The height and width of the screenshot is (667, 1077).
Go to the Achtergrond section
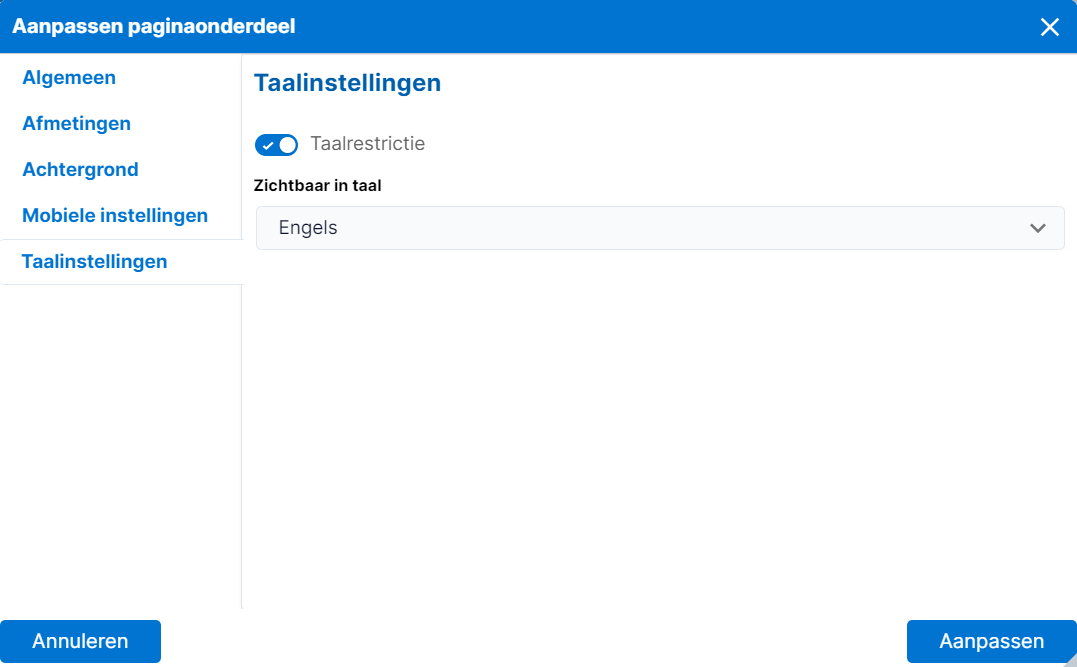pyautogui.click(x=80, y=170)
